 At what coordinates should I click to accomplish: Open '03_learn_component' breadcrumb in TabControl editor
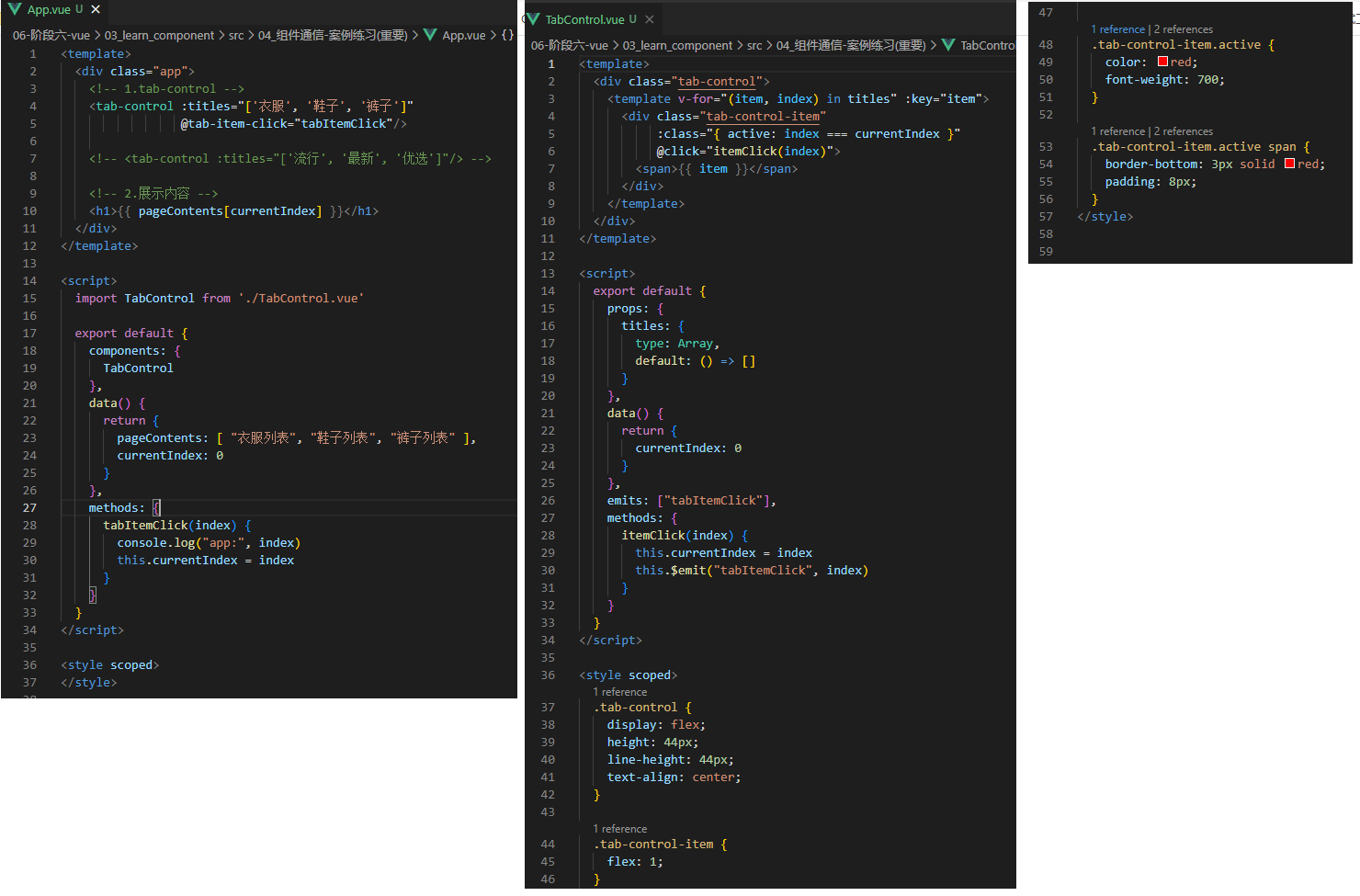coord(677,45)
